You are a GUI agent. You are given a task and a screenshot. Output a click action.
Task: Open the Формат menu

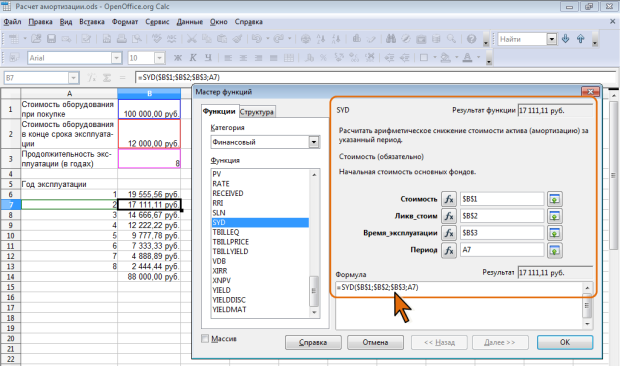(x=125, y=22)
